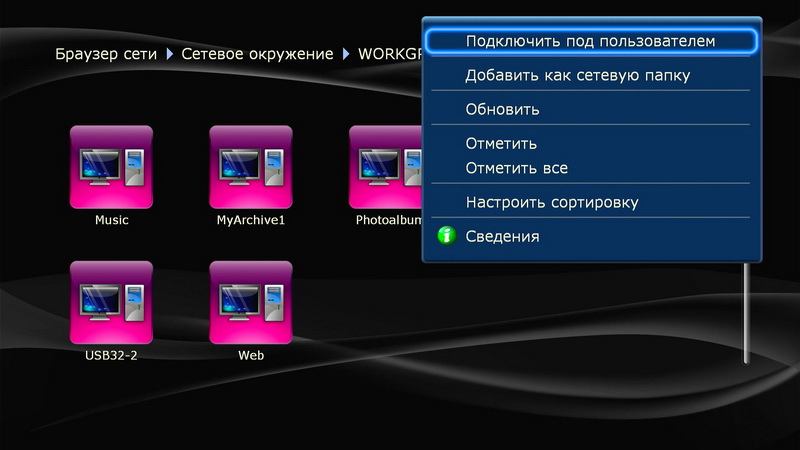Click the vertical scrollbar on the right
Screen dimensions: 800x450
[x=745, y=310]
